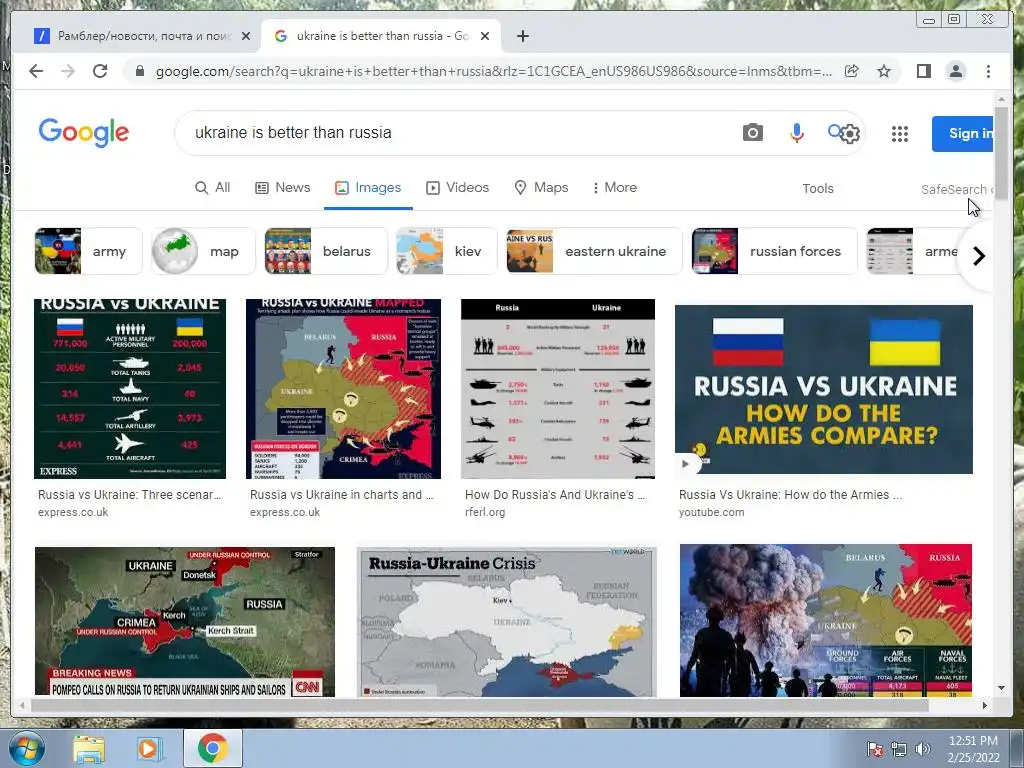Screen dimensions: 1024x768
Task: Open Windows Explorer from taskbar
Action: (x=89, y=749)
